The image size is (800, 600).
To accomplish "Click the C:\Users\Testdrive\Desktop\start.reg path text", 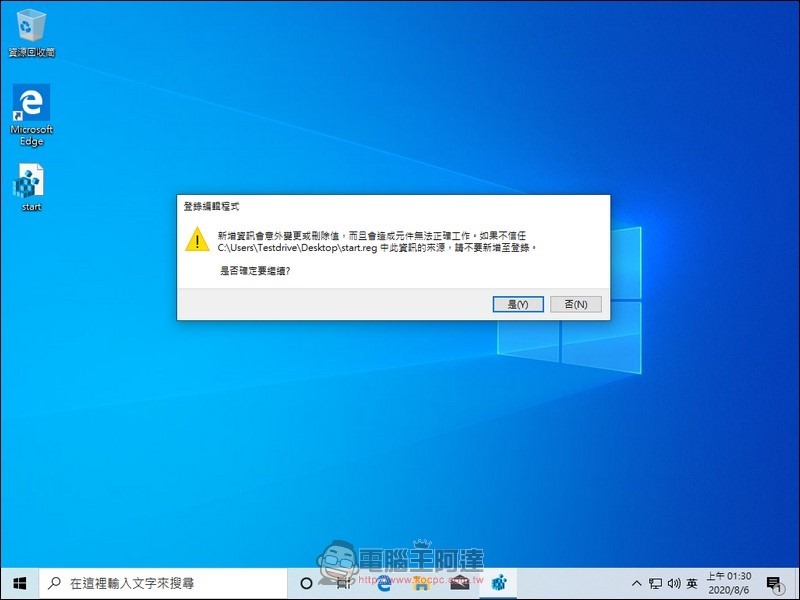I will (x=297, y=248).
